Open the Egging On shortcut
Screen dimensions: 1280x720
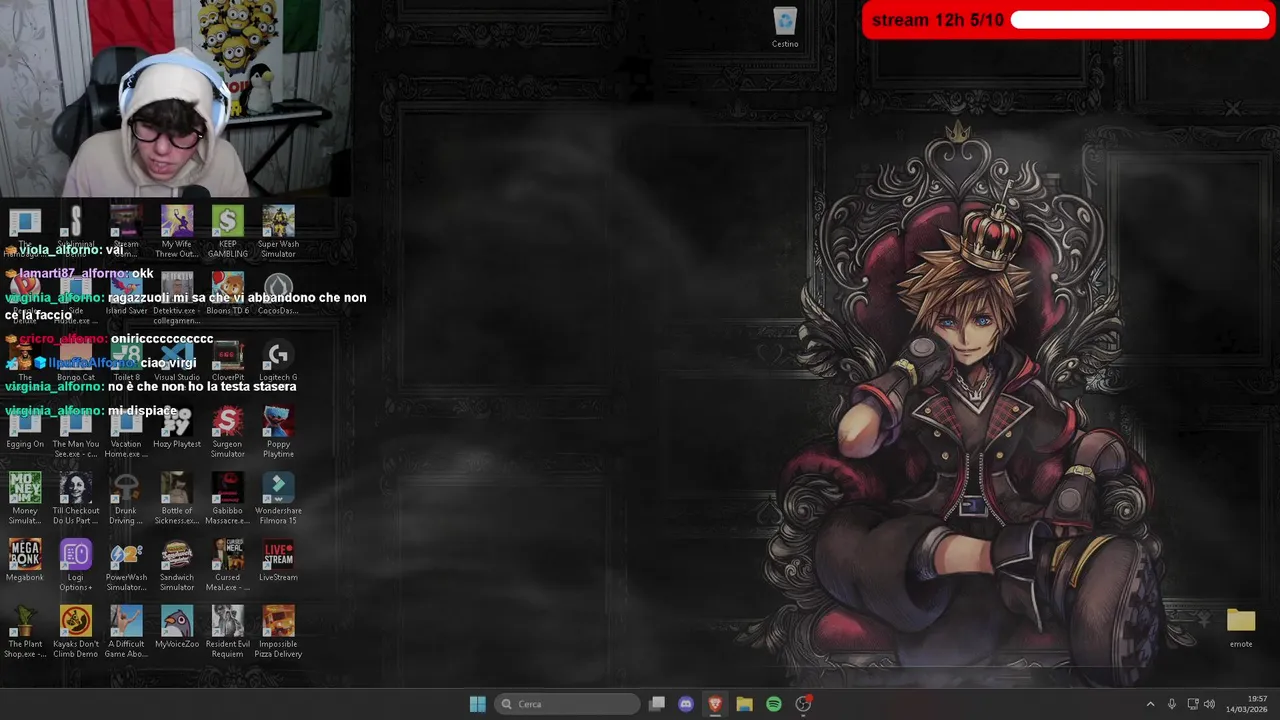25,428
